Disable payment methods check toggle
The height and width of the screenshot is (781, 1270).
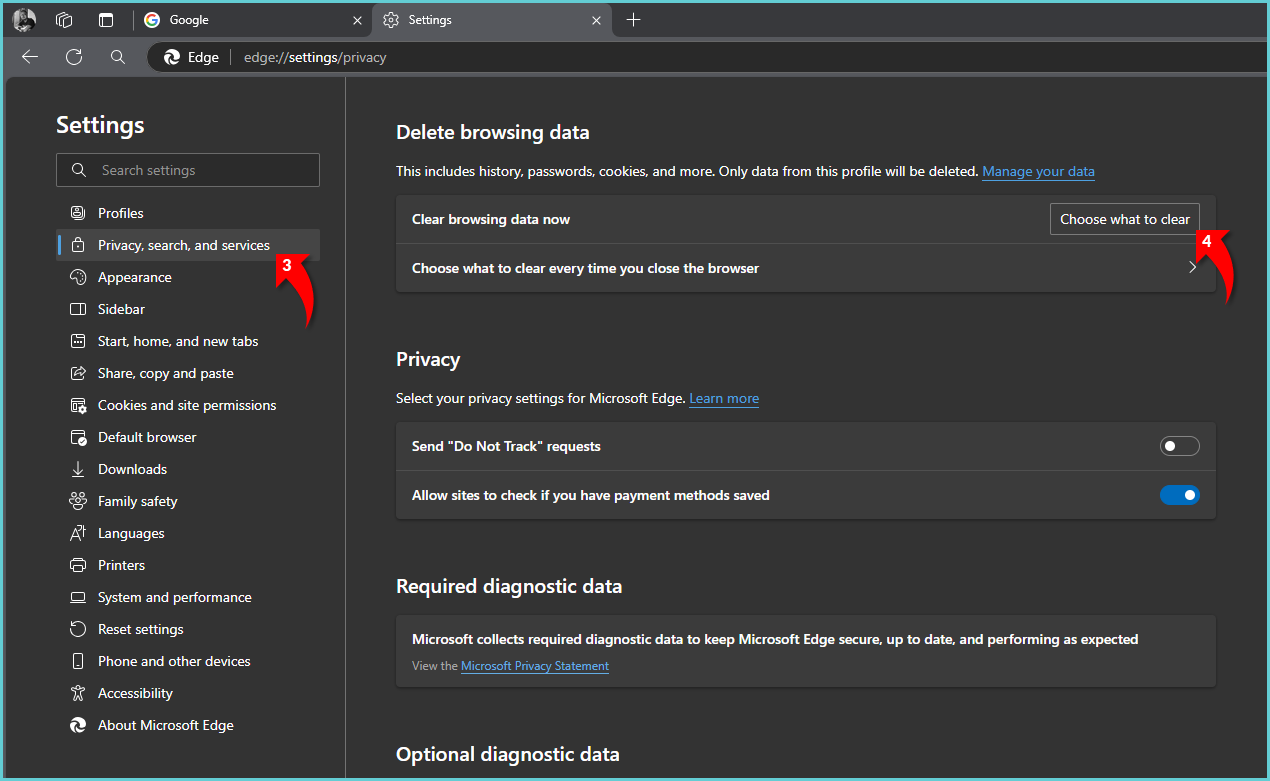coord(1180,495)
